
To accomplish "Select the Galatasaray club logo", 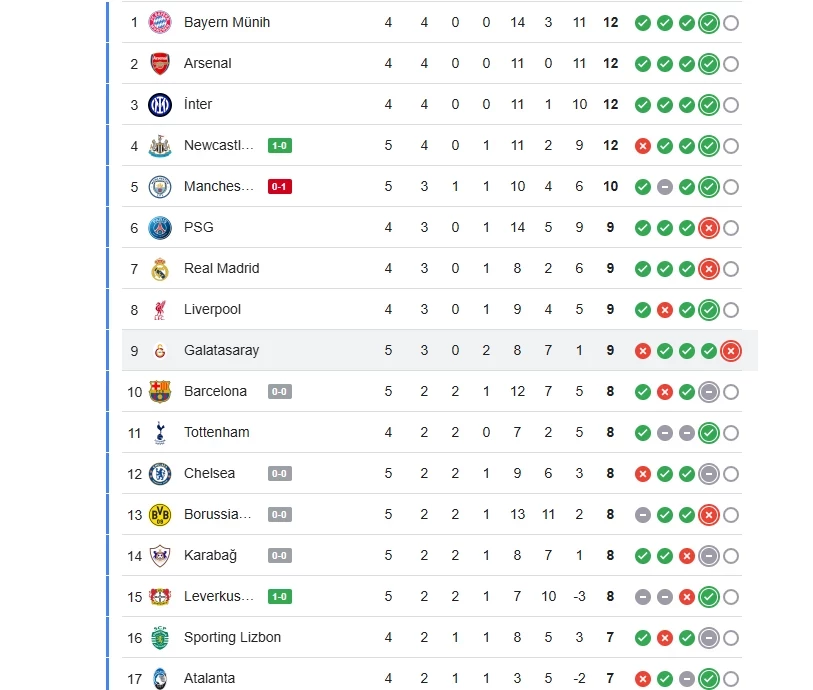I will tap(160, 351).
